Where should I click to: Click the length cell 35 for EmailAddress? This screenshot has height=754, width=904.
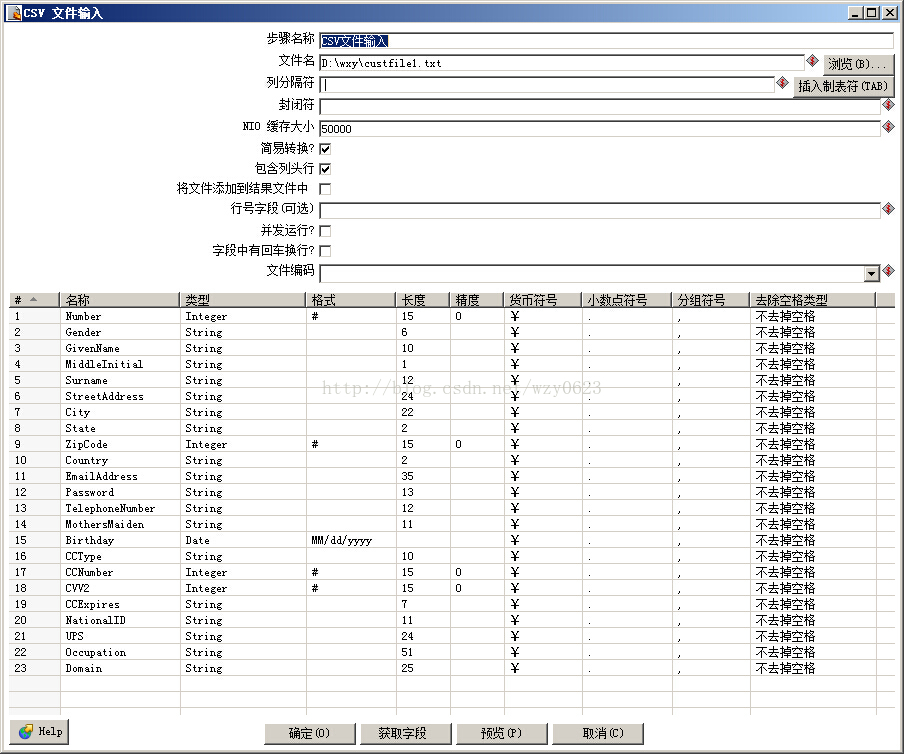[423, 476]
